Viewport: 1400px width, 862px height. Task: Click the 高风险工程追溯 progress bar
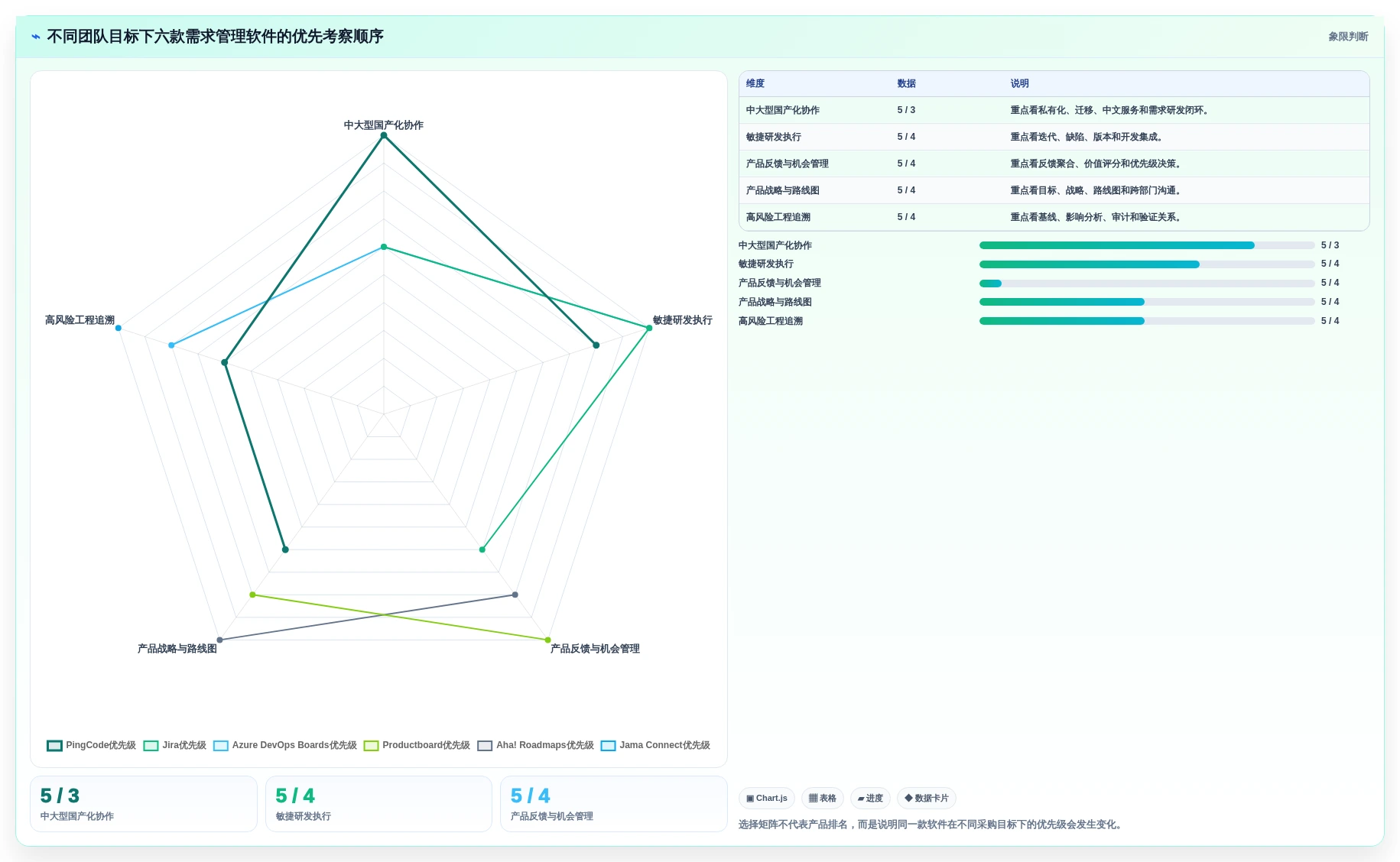click(1147, 321)
